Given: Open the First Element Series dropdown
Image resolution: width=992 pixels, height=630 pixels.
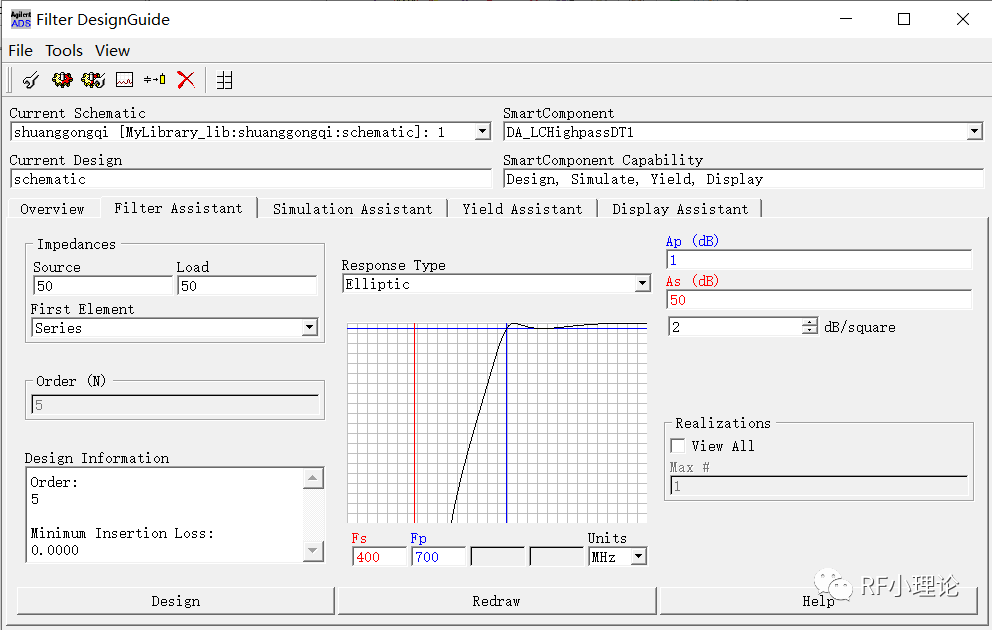Looking at the screenshot, I should click(309, 328).
